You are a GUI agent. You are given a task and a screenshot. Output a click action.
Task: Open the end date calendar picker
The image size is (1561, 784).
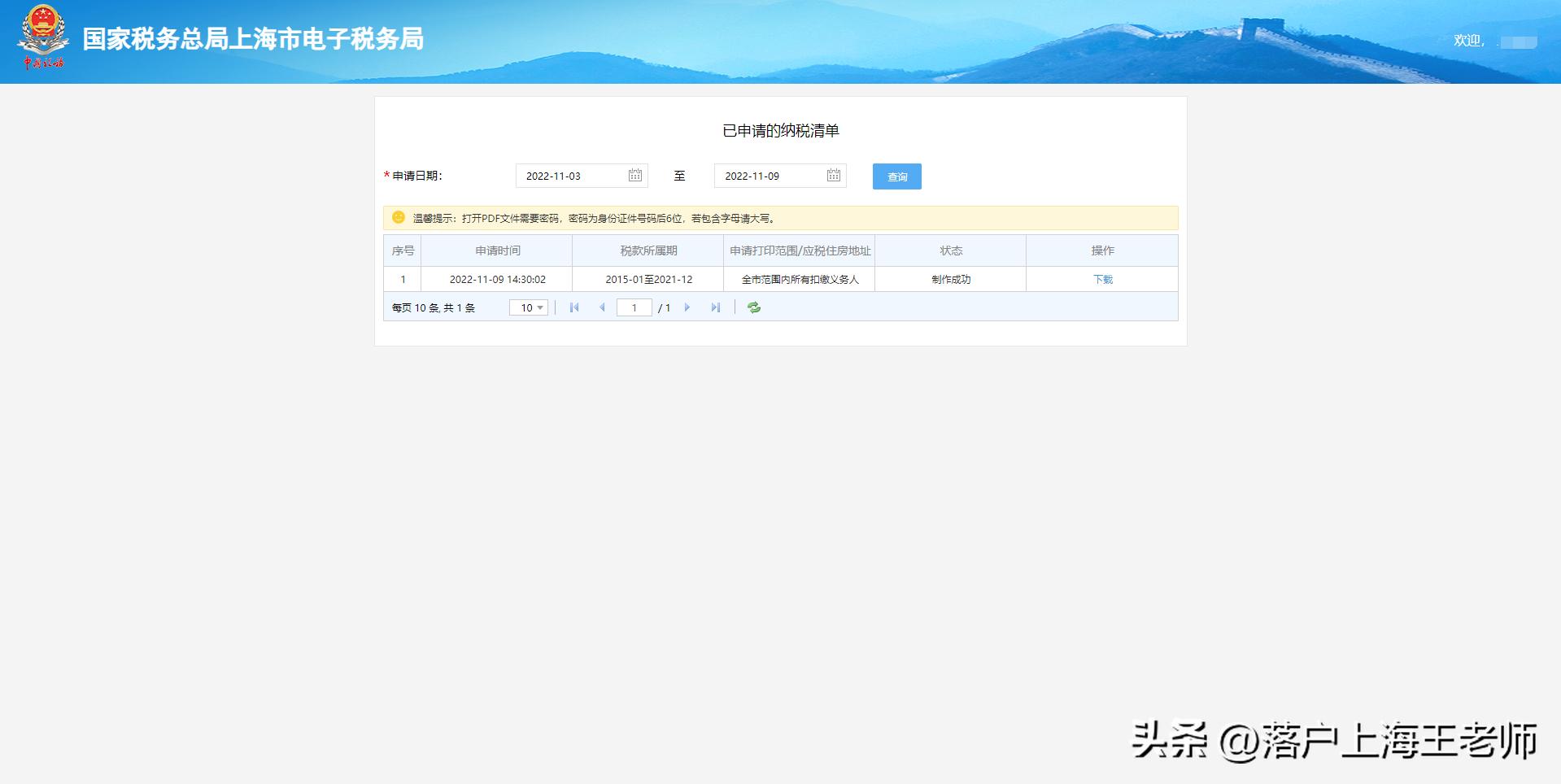(x=832, y=176)
